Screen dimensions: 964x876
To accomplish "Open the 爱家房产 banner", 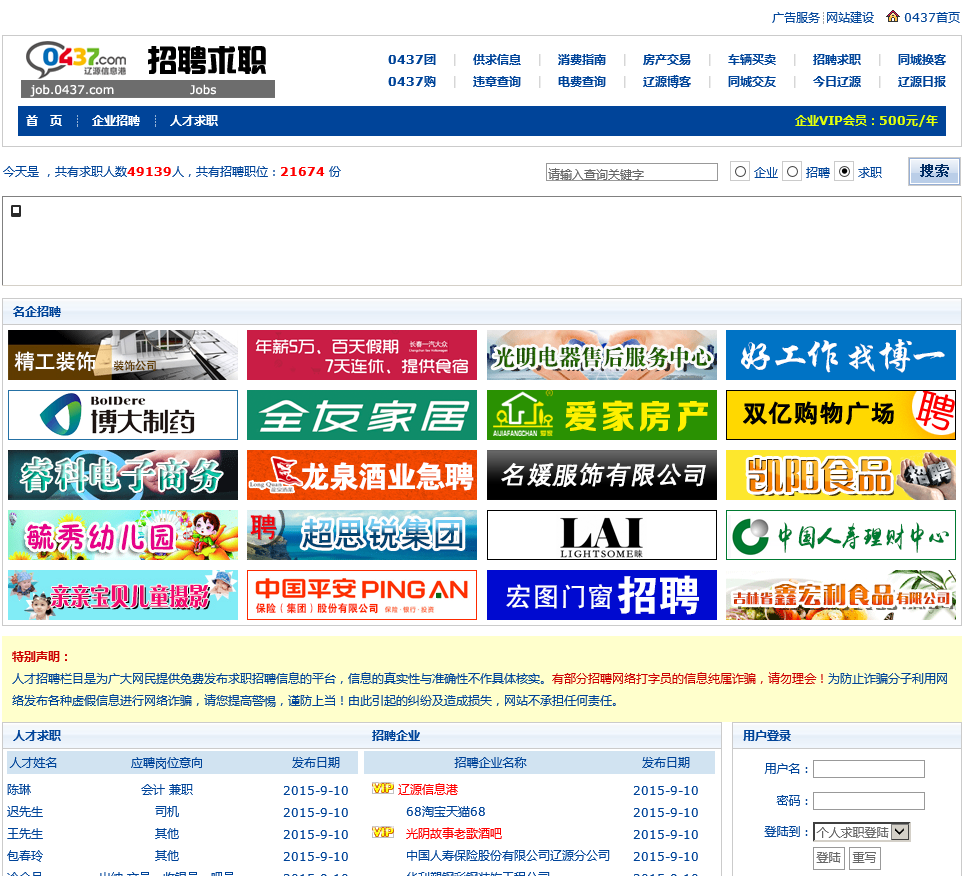I will [x=601, y=415].
